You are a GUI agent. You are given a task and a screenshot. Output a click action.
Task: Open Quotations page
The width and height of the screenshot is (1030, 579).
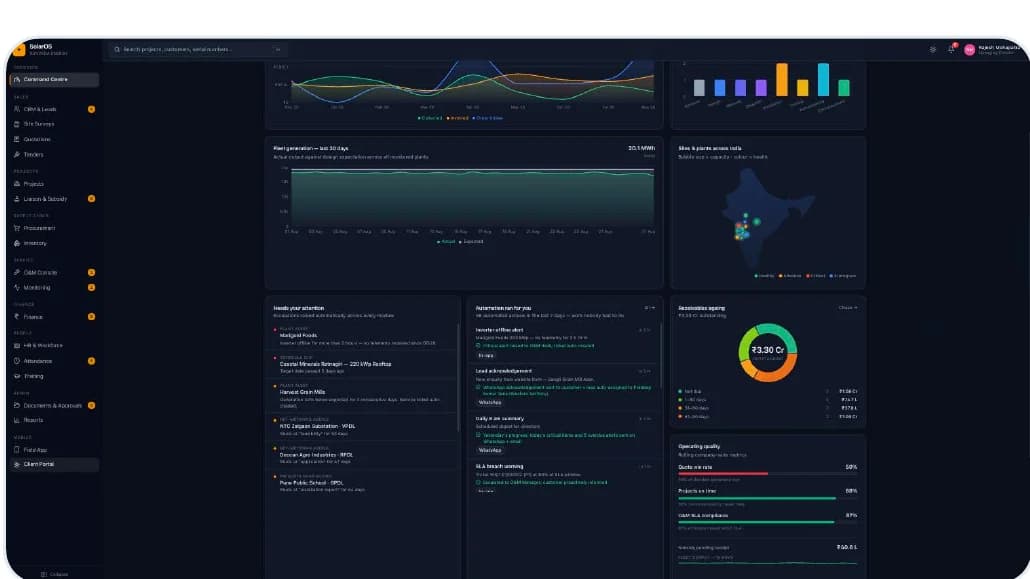[x=55, y=139]
